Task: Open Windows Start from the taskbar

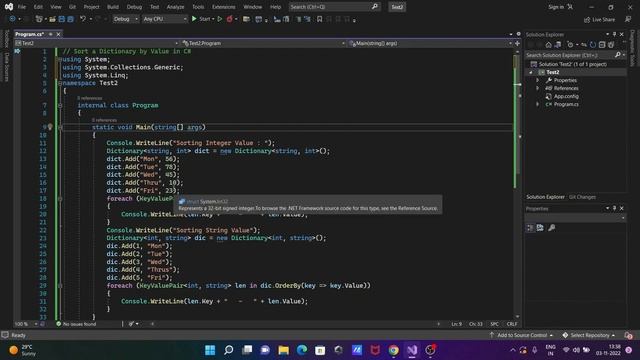Action: click(210, 350)
